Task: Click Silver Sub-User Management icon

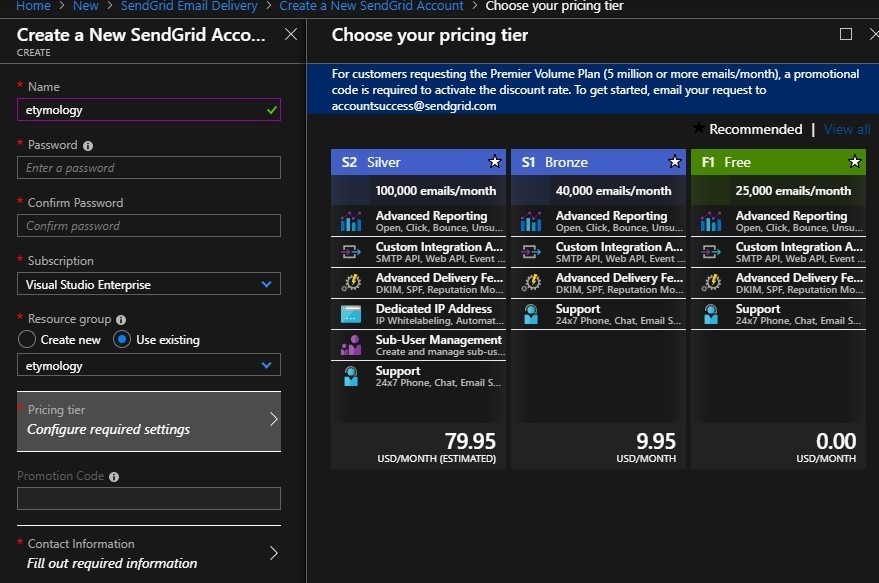Action: pyautogui.click(x=351, y=345)
